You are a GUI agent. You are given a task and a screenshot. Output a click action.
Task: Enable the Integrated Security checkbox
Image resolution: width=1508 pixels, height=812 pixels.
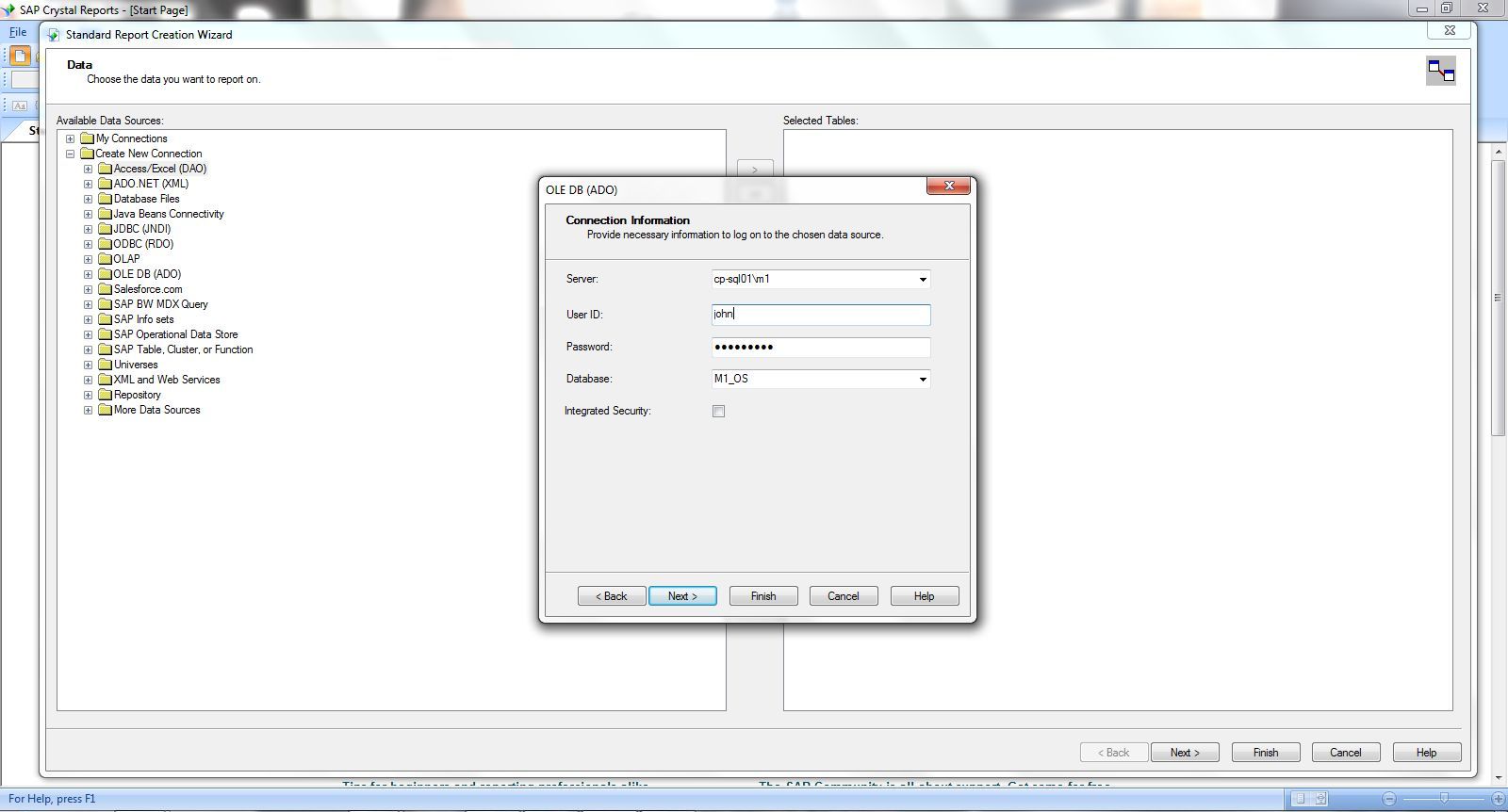(719, 412)
